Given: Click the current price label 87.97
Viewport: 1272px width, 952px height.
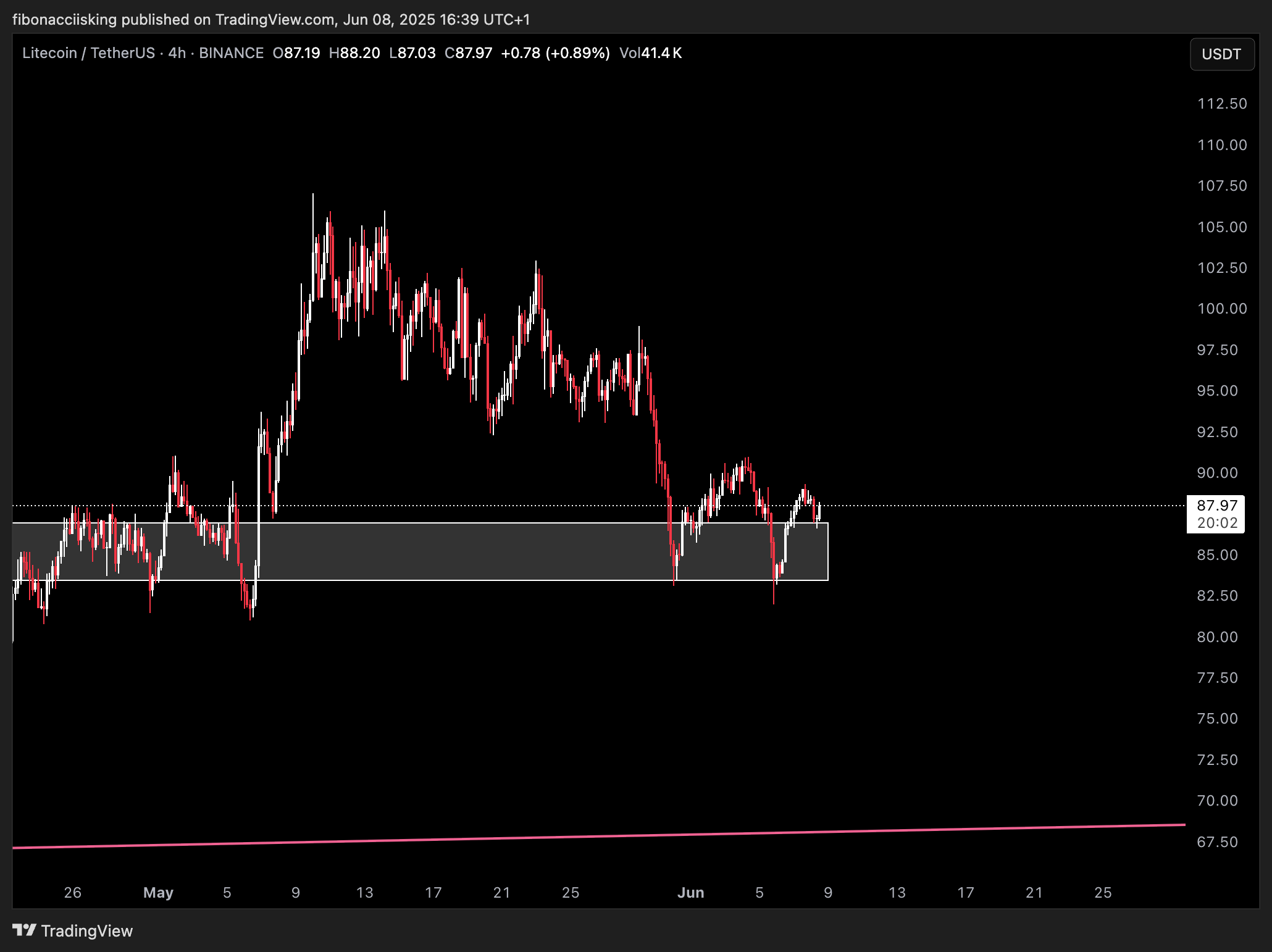Looking at the screenshot, I should click(x=1217, y=506).
